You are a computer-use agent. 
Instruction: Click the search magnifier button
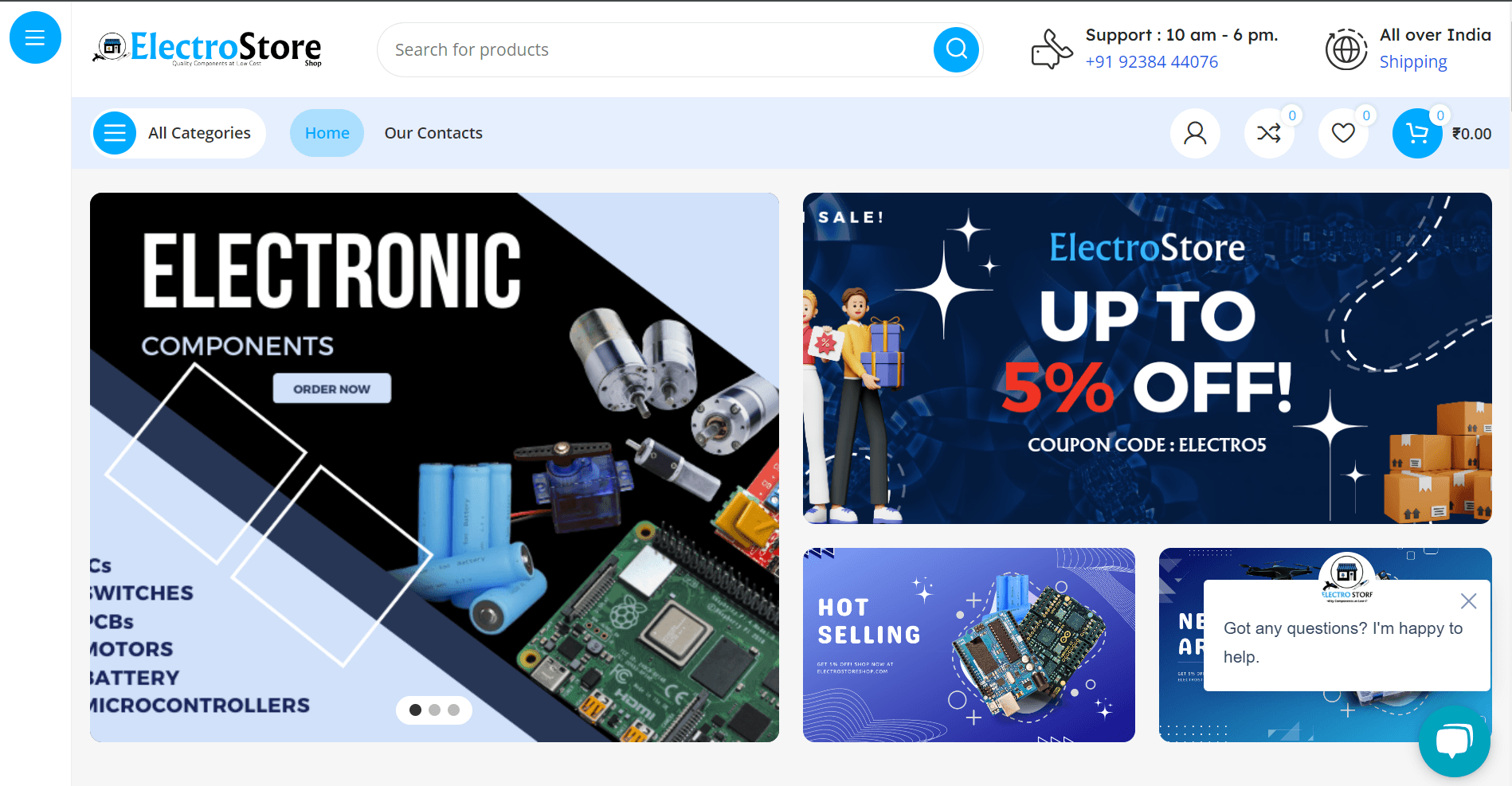pyautogui.click(x=956, y=49)
